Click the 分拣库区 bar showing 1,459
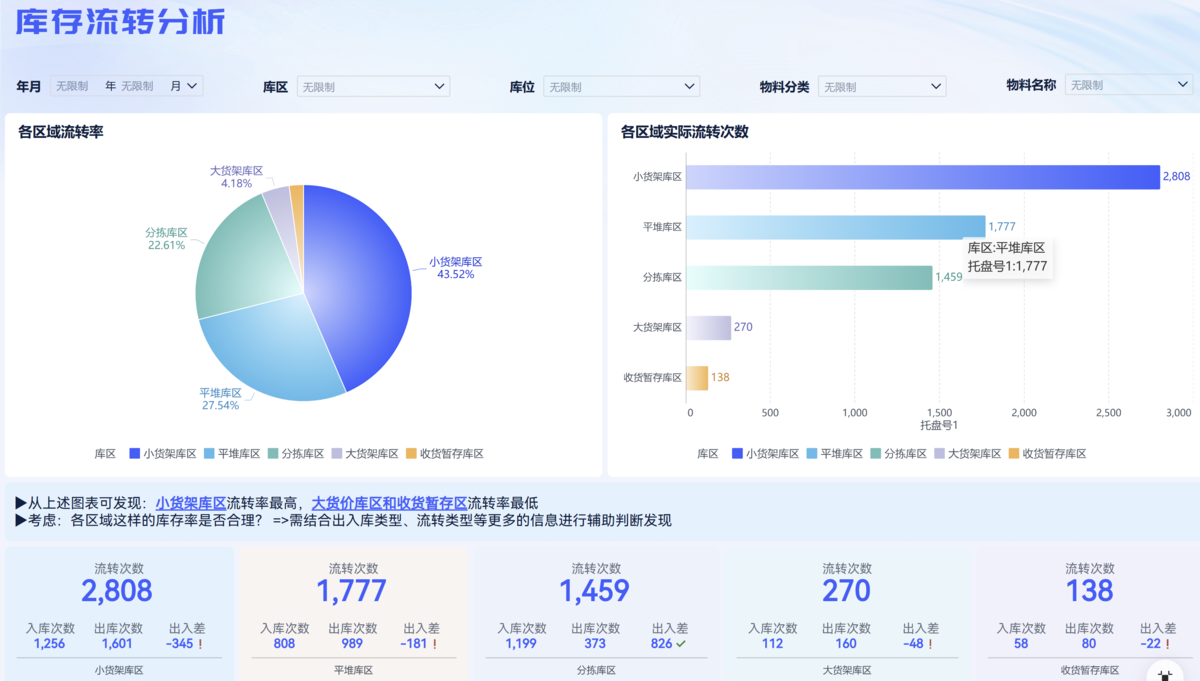The height and width of the screenshot is (681, 1200). click(811, 277)
